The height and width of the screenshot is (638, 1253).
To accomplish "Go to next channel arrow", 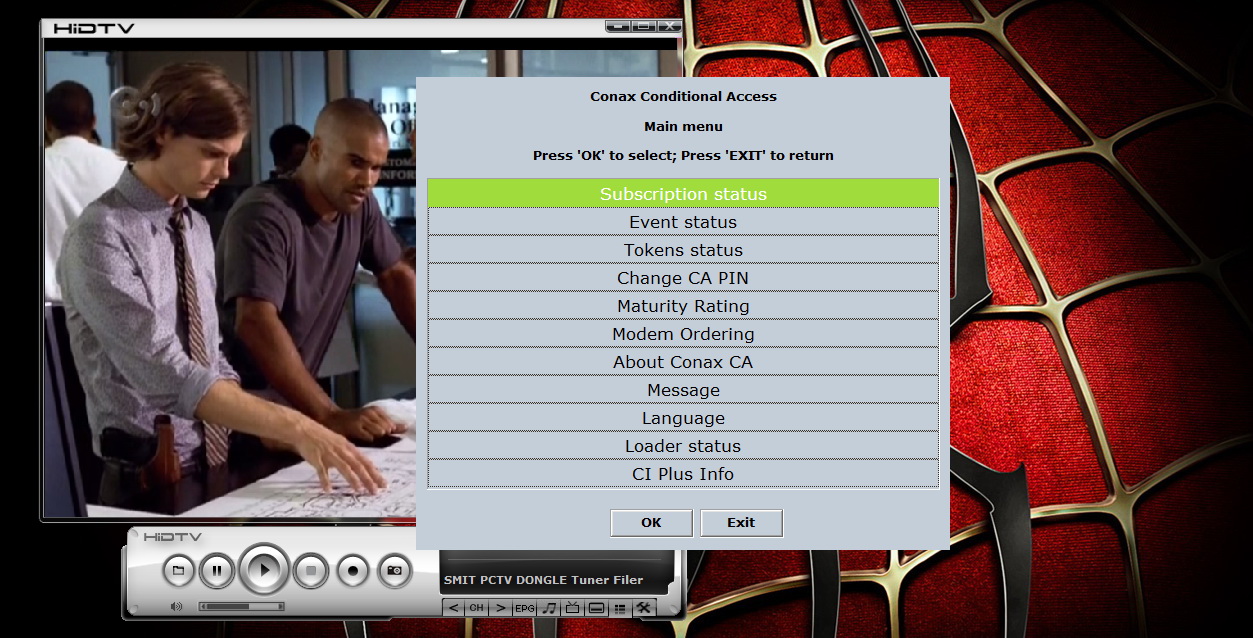I will pos(500,608).
